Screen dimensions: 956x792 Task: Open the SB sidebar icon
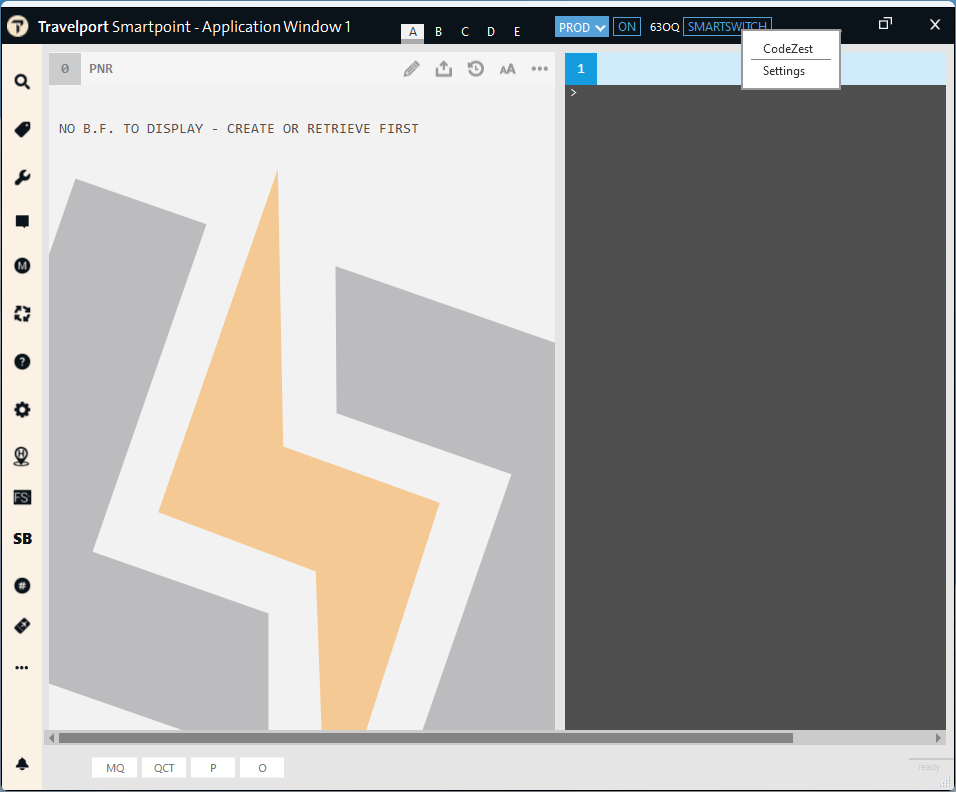22,539
